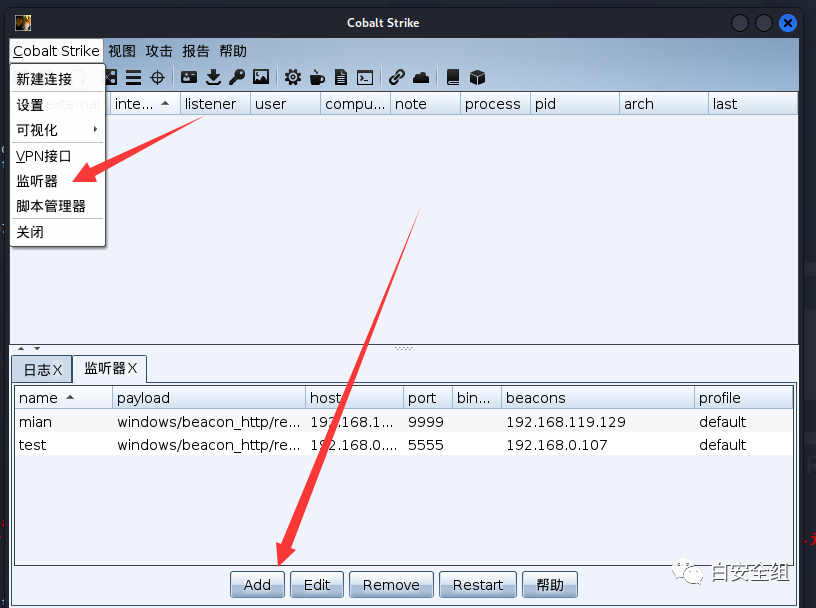Click the Edit listener button
Screen dimensions: 816x608
point(317,585)
